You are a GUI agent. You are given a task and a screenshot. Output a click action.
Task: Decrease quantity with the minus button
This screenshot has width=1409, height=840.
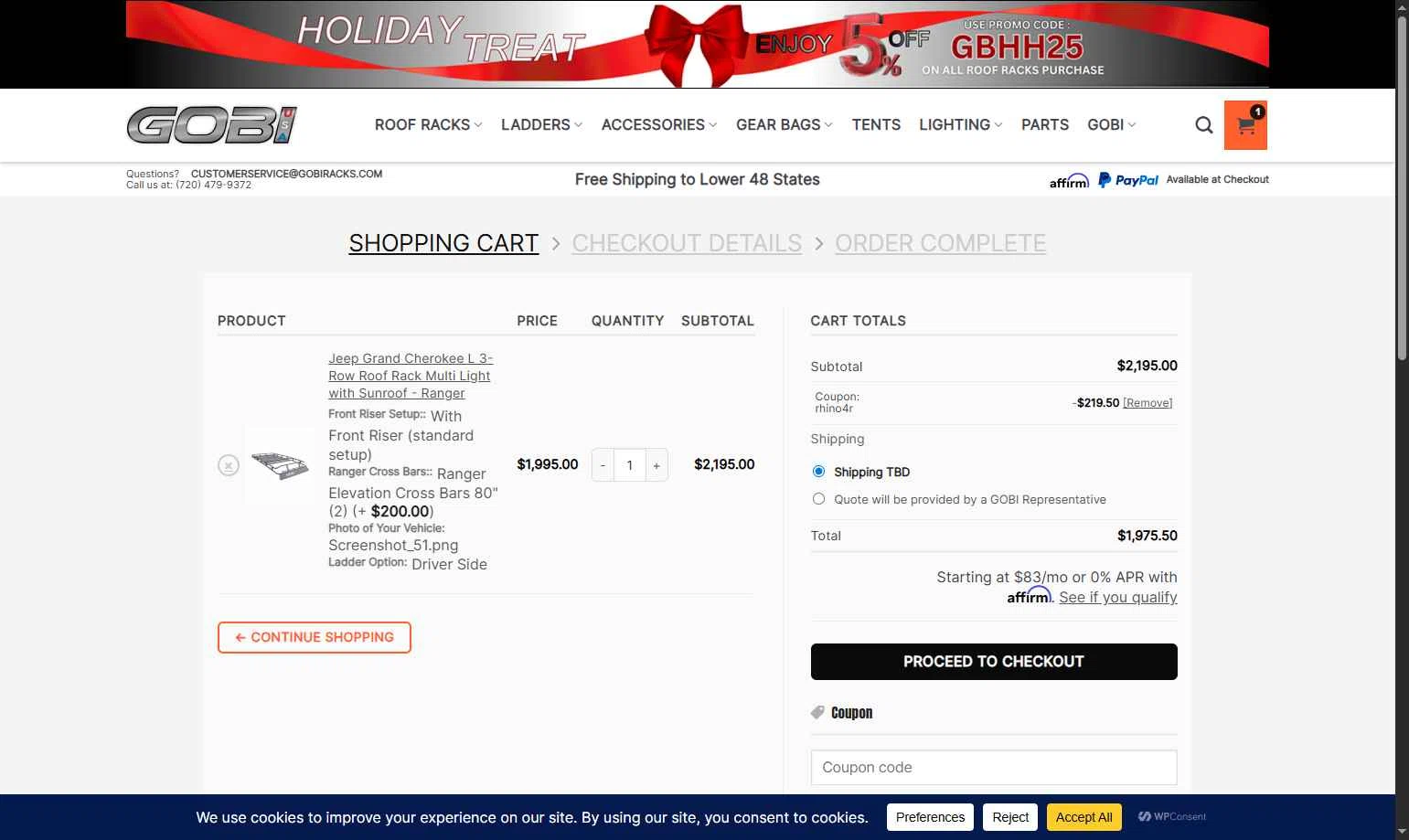click(603, 465)
